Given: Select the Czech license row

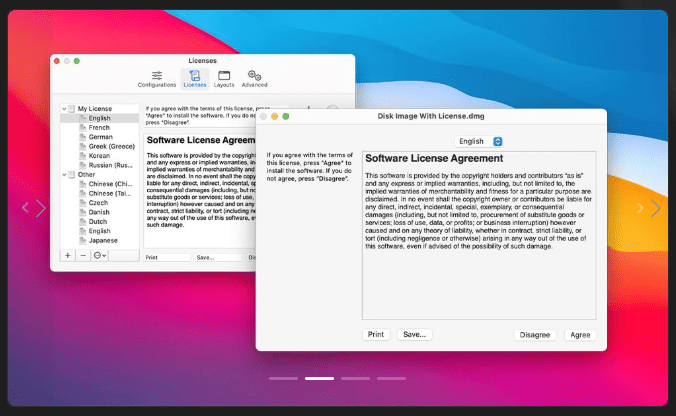Looking at the screenshot, I should [100, 203].
